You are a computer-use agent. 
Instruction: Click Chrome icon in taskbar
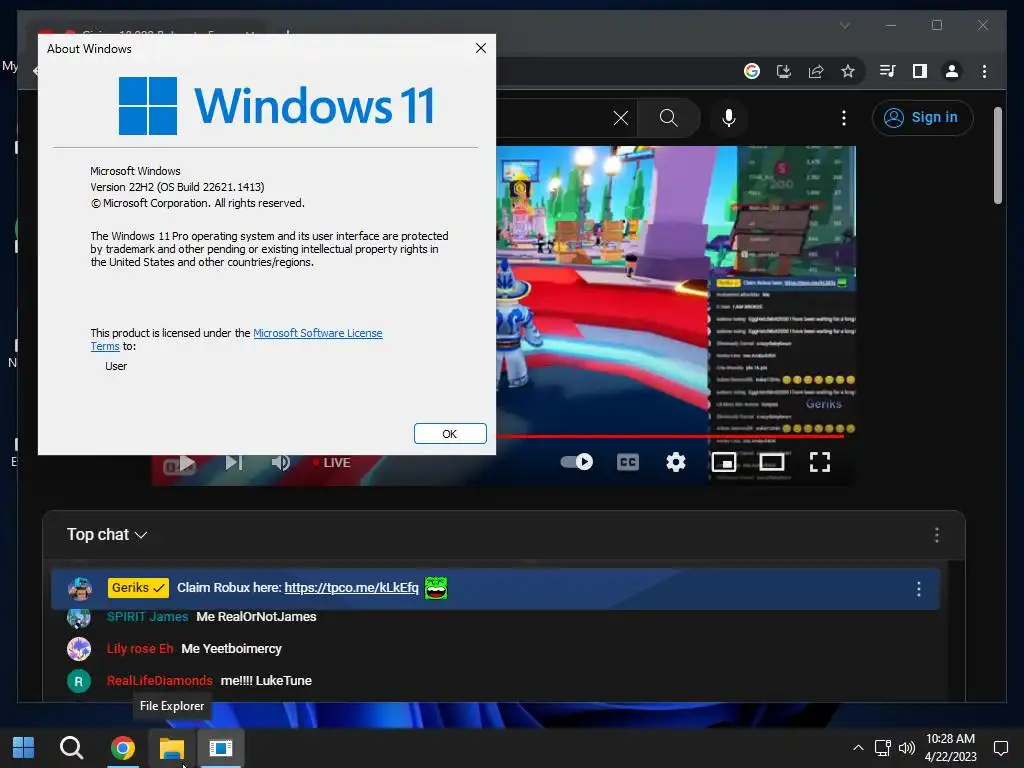pyautogui.click(x=122, y=748)
